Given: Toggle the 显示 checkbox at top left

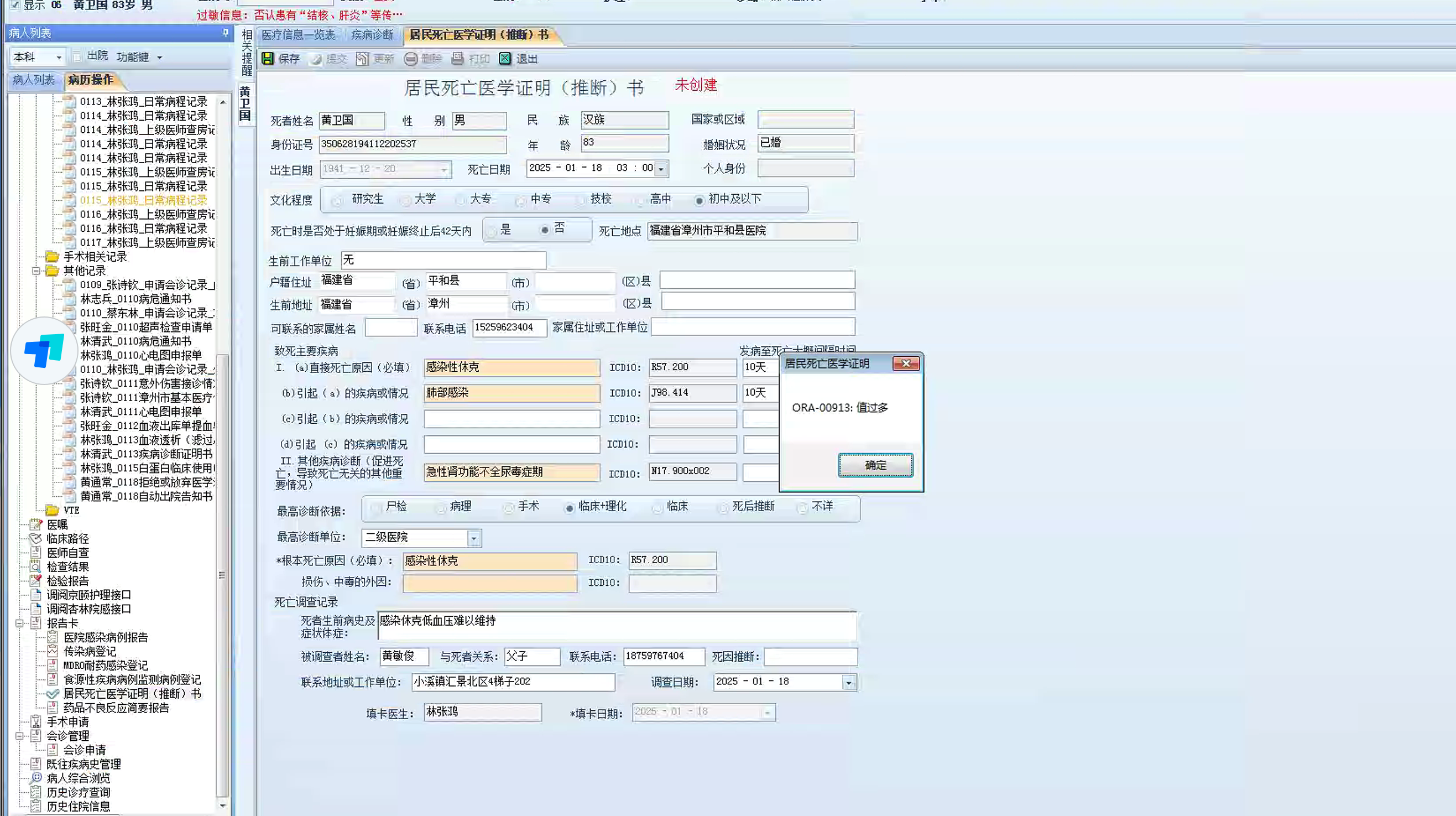Looking at the screenshot, I should pyautogui.click(x=15, y=5).
